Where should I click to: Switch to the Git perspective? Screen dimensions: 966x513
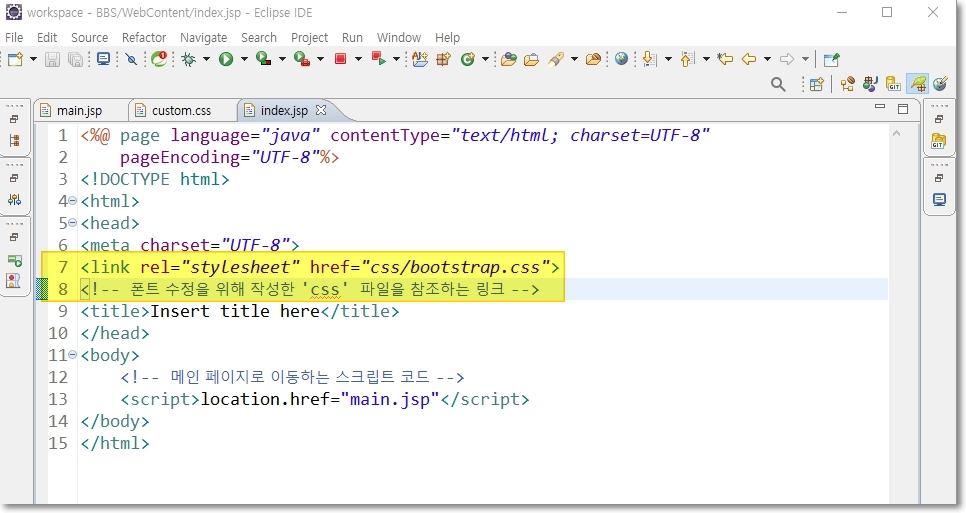point(893,84)
